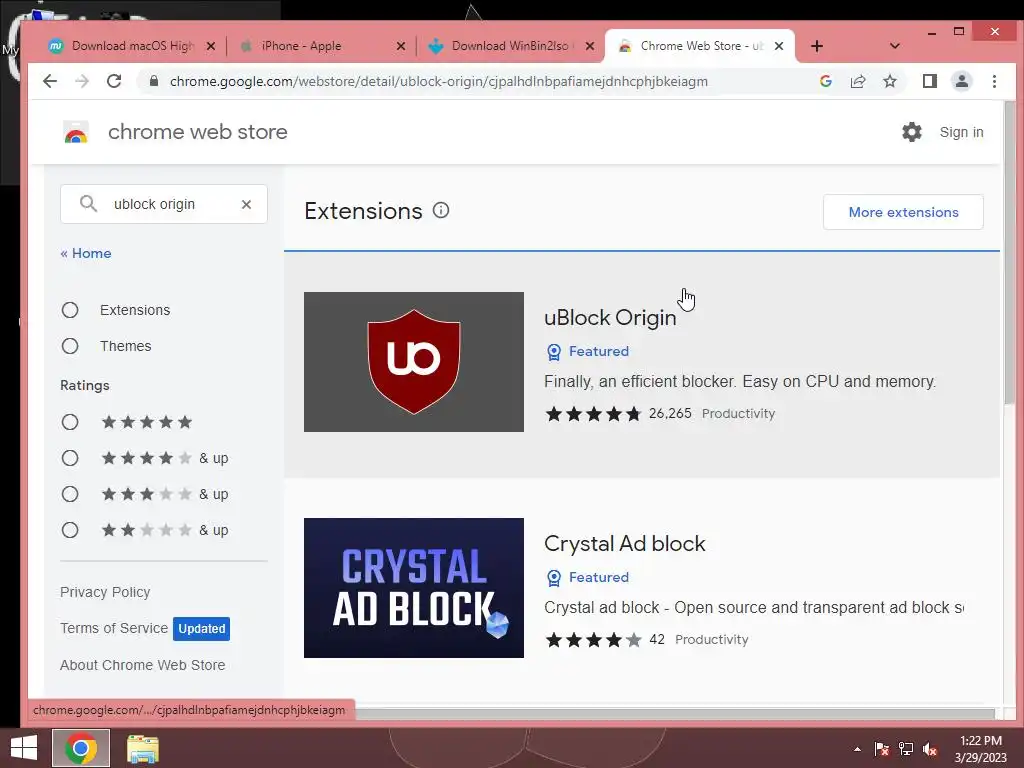The width and height of the screenshot is (1024, 768).
Task: Open About Chrome Web Store link
Action: pyautogui.click(x=142, y=665)
